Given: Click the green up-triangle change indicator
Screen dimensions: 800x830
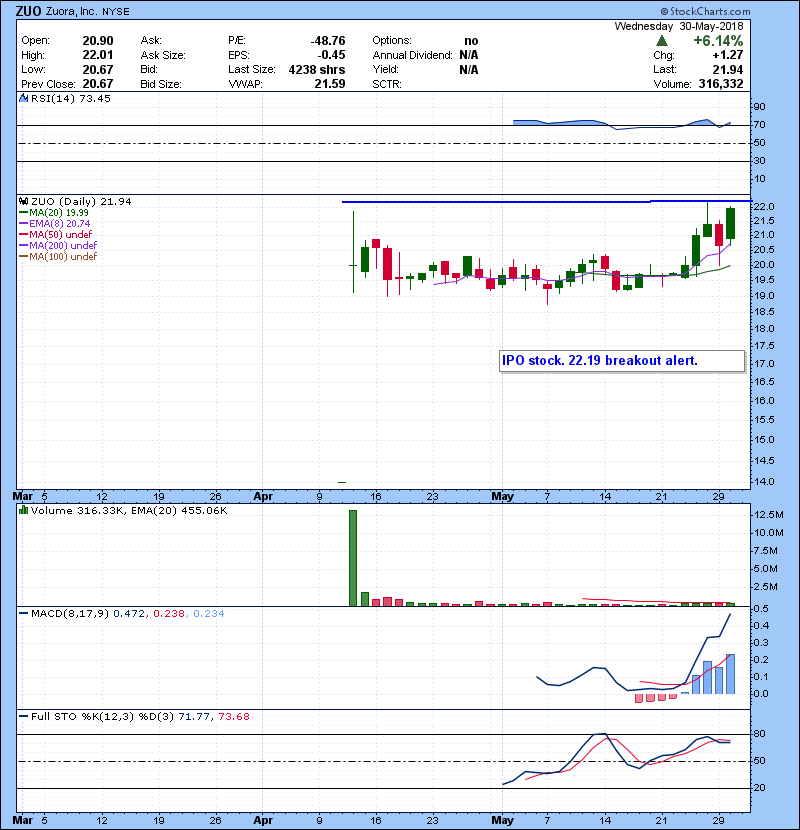Looking at the screenshot, I should pos(661,41).
